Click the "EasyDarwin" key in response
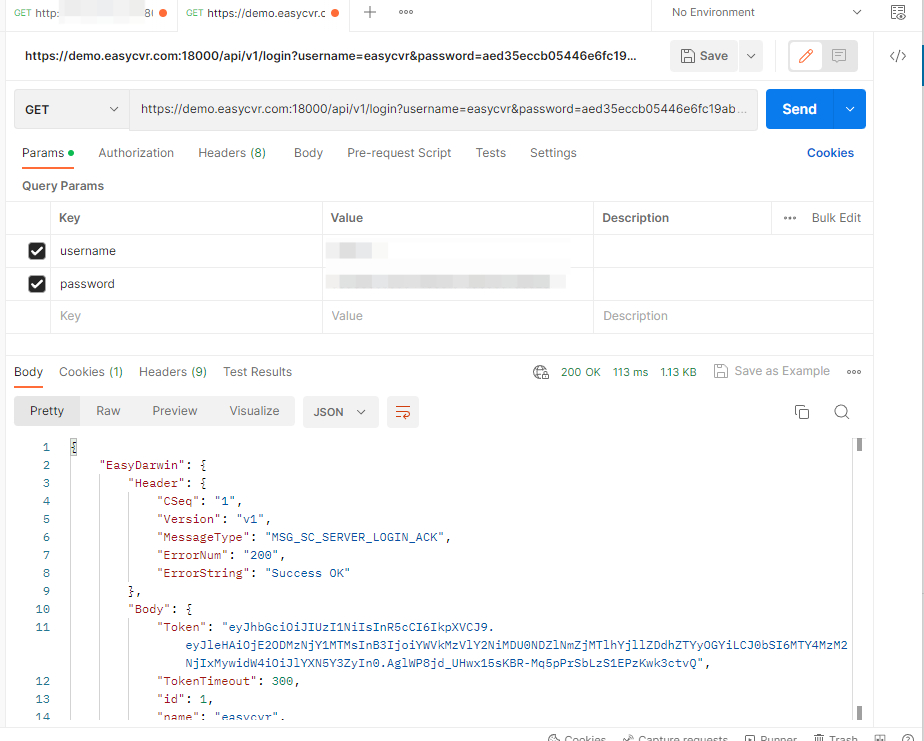 [x=142, y=465]
